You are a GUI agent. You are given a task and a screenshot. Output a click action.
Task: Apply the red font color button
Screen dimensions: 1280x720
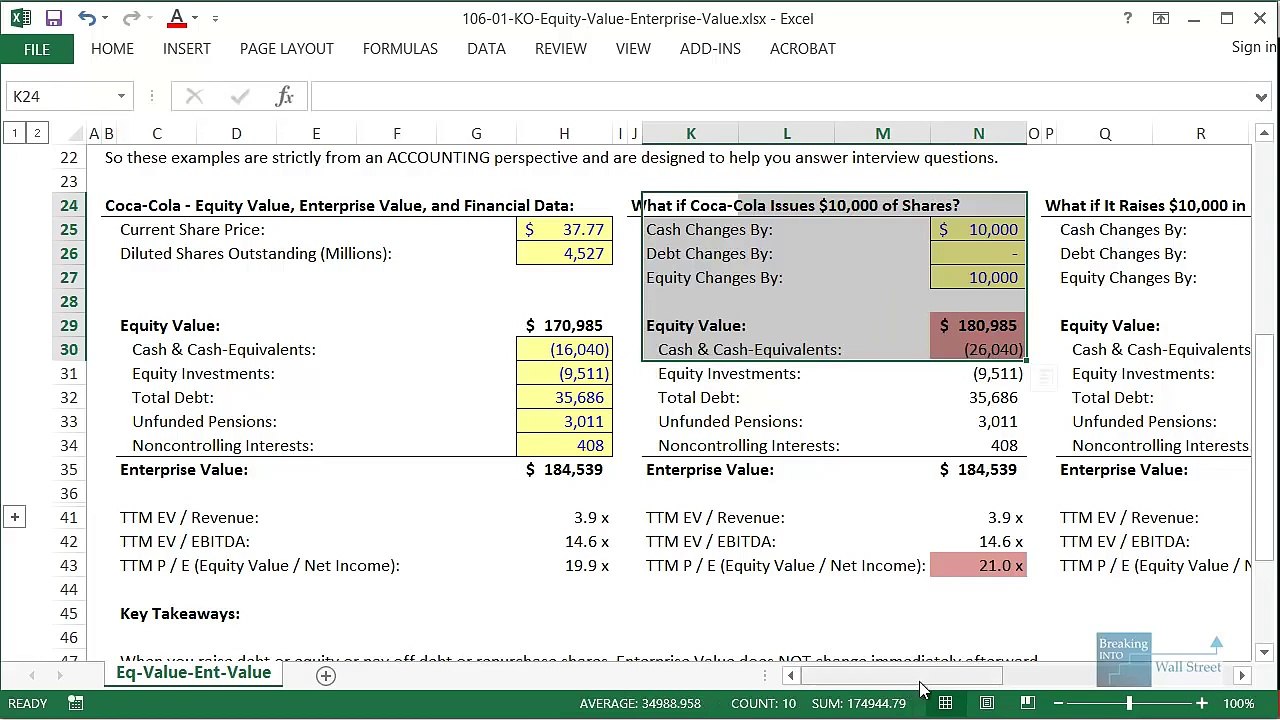pos(177,18)
